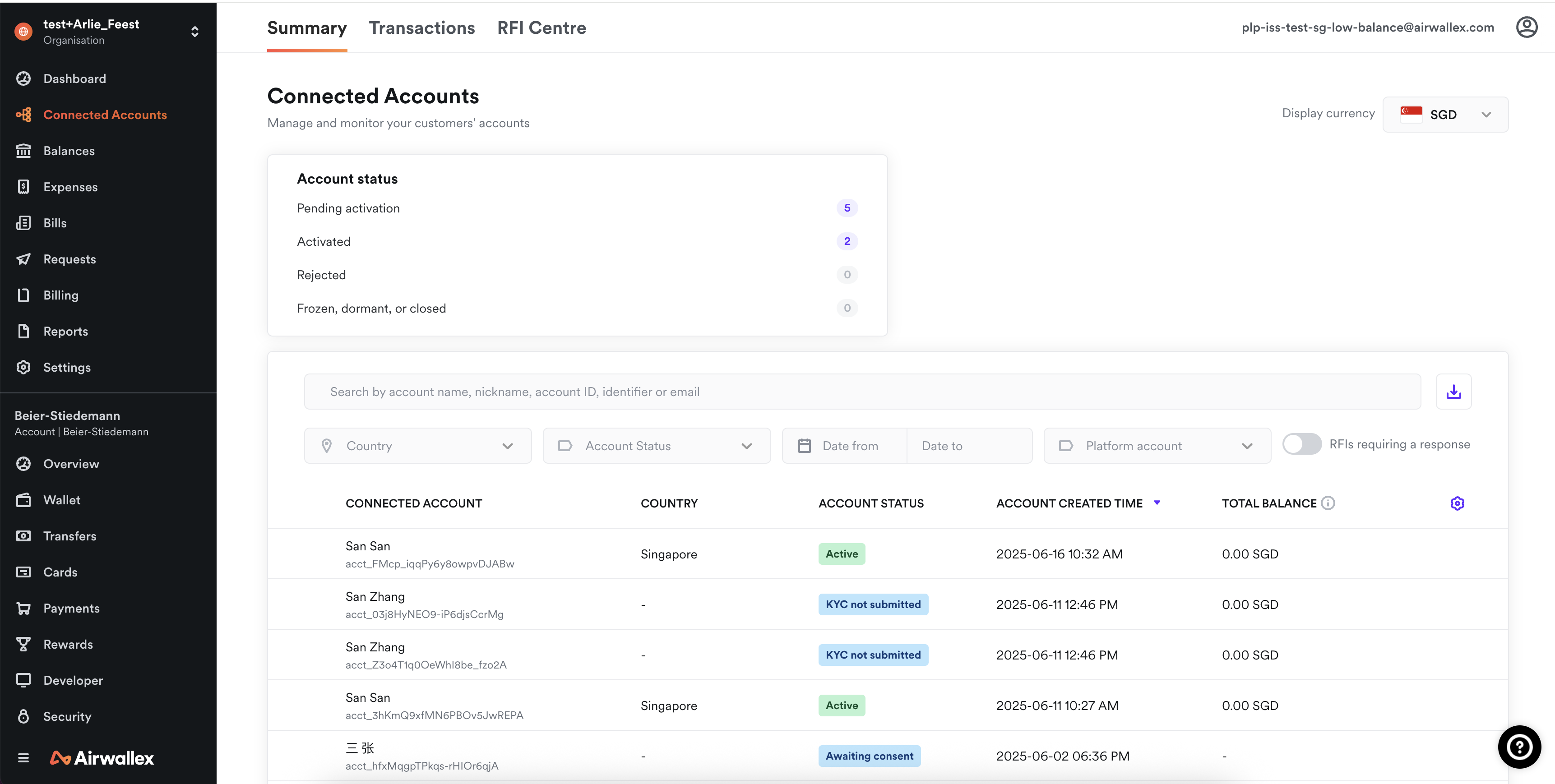
Task: Click the user profile avatar icon
Action: click(x=1526, y=27)
